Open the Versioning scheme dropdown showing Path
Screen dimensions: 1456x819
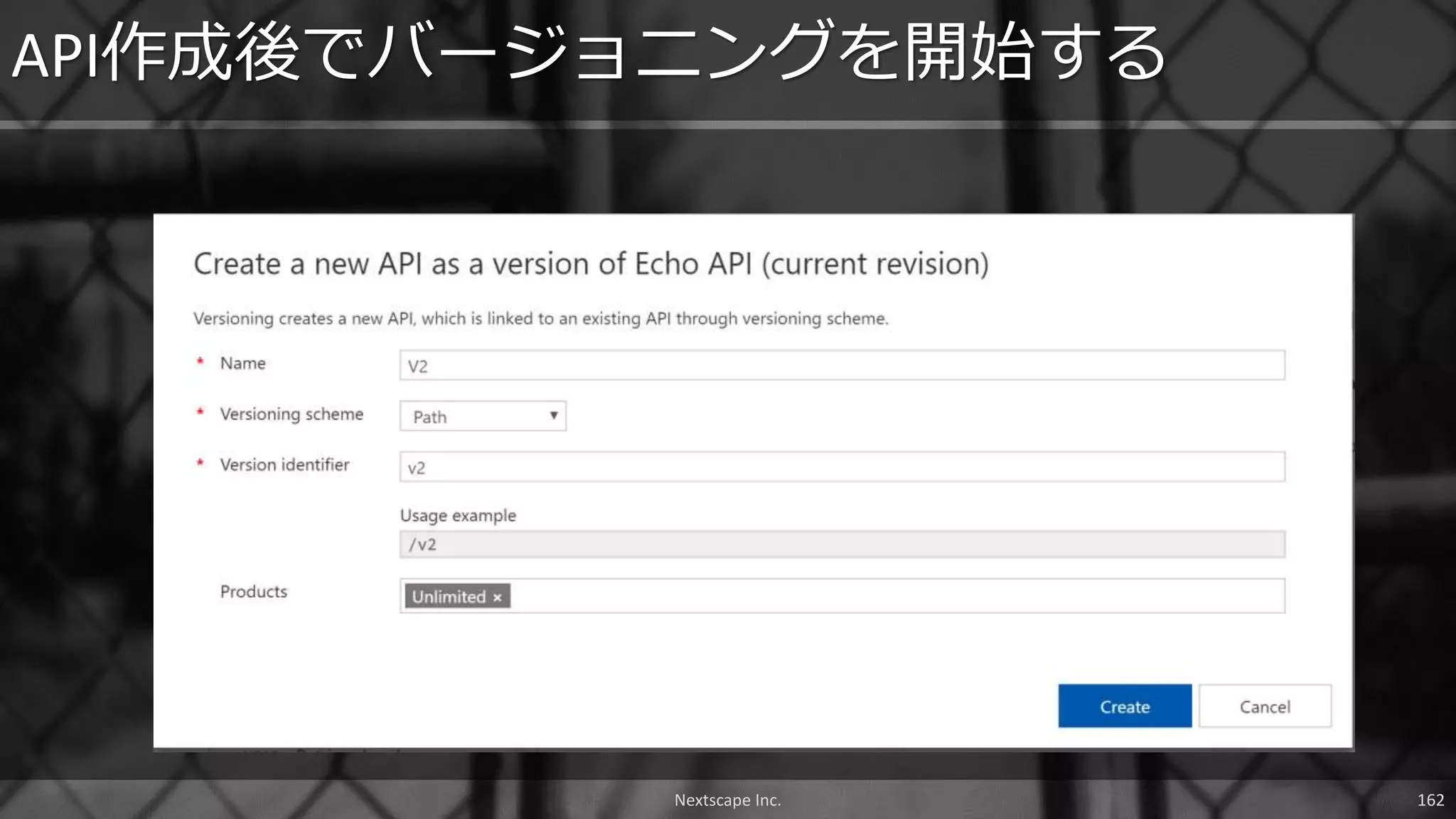483,416
